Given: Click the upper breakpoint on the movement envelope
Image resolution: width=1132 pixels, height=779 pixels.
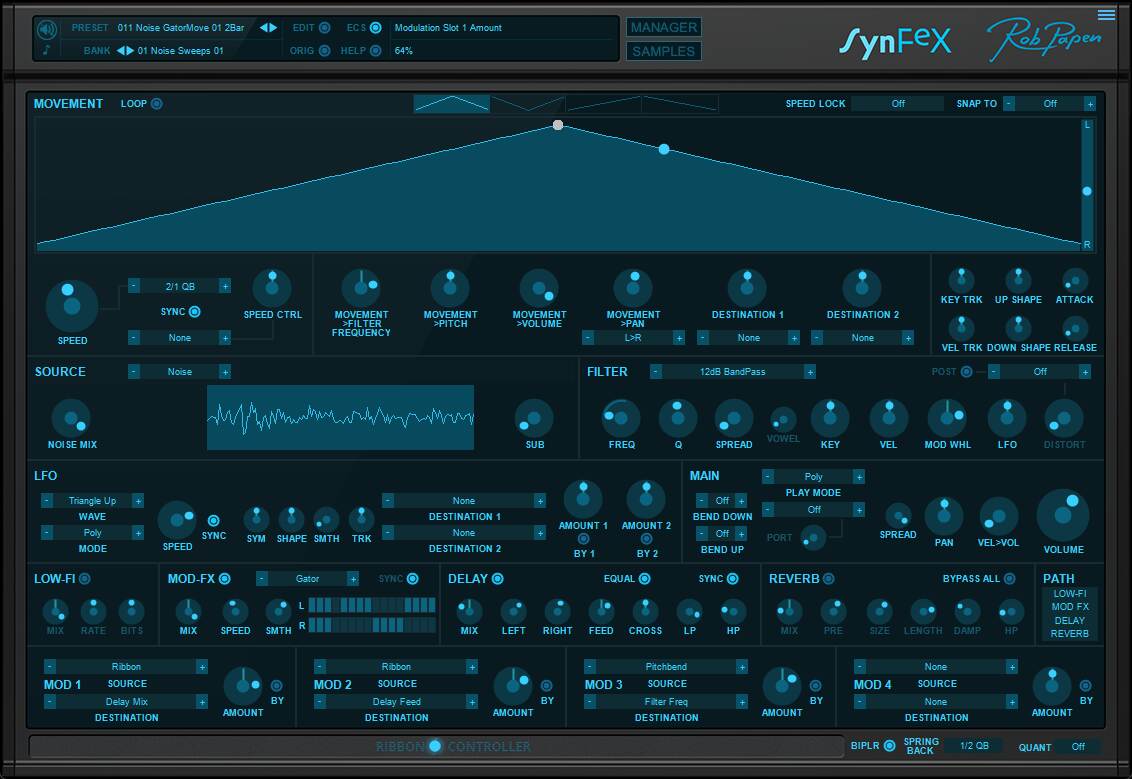Looking at the screenshot, I should (557, 124).
